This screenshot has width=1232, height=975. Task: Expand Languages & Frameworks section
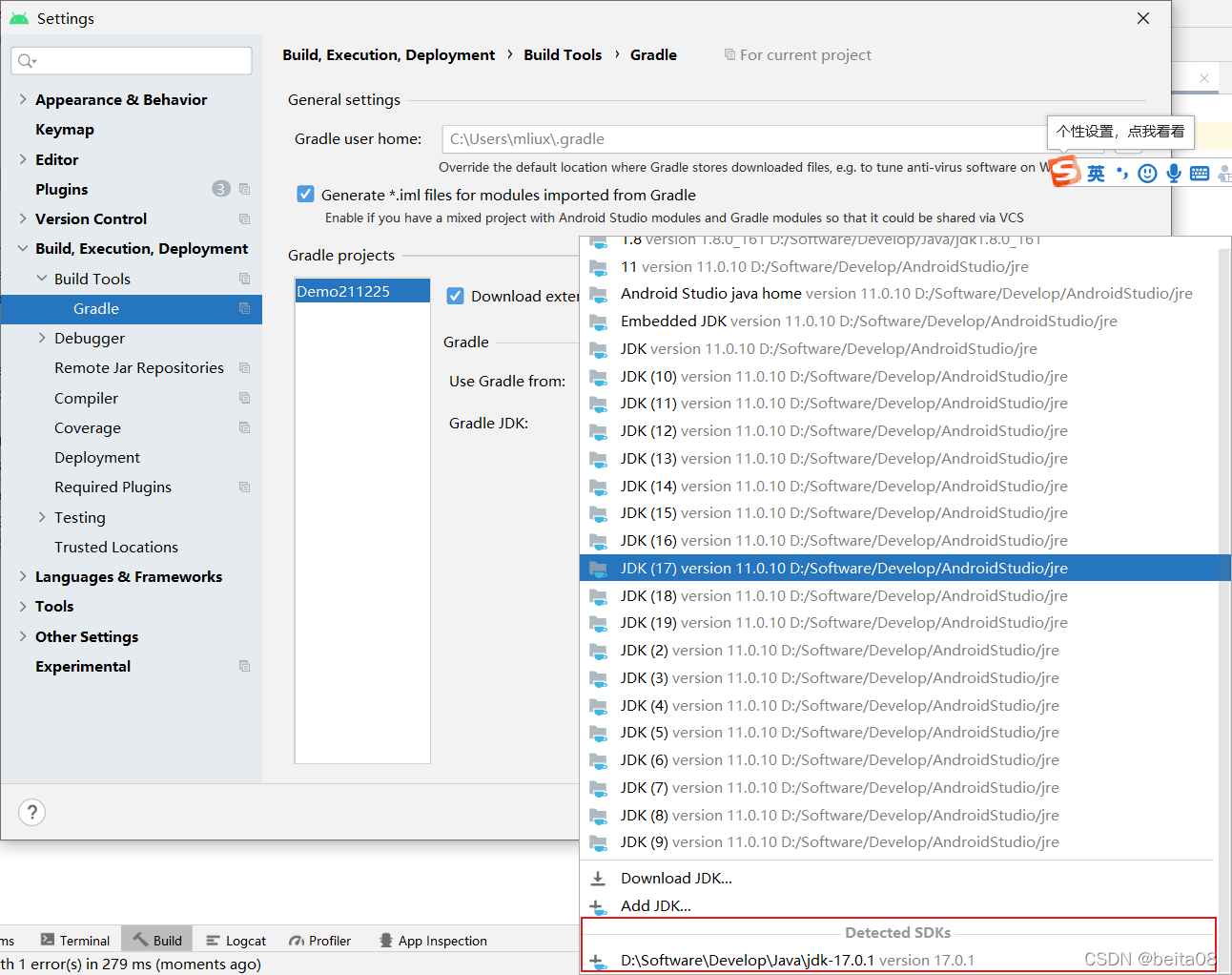(x=23, y=576)
